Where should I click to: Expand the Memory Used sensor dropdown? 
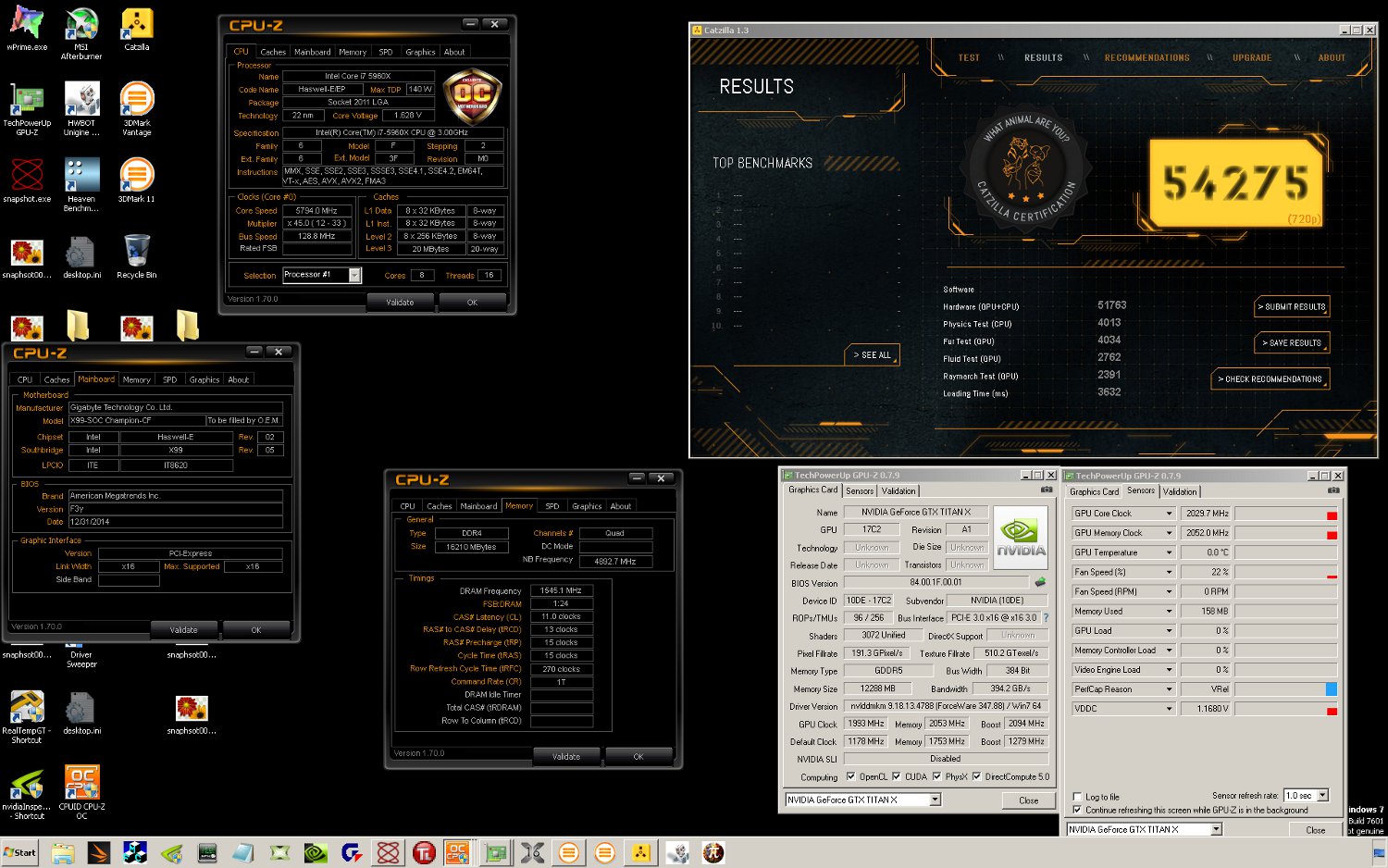click(x=1169, y=611)
